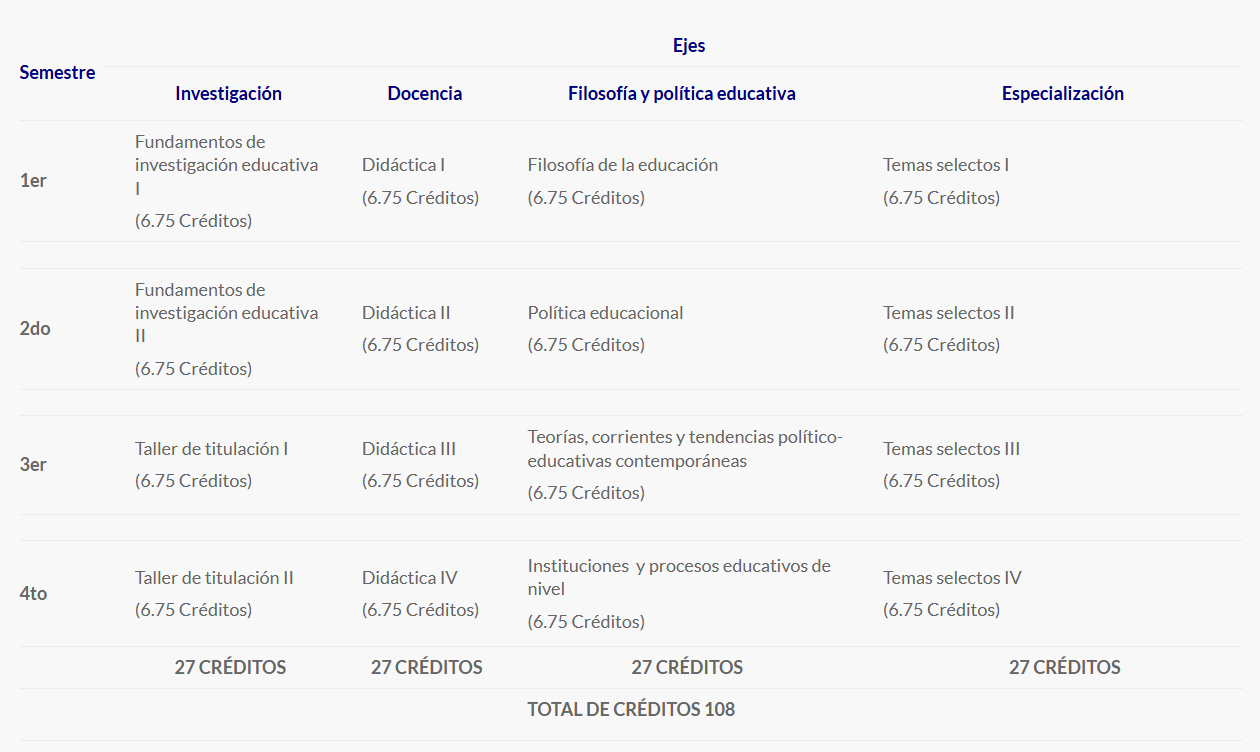Viewport: 1260px width, 752px height.
Task: Select the Didáctica I course cell
Action: [404, 165]
